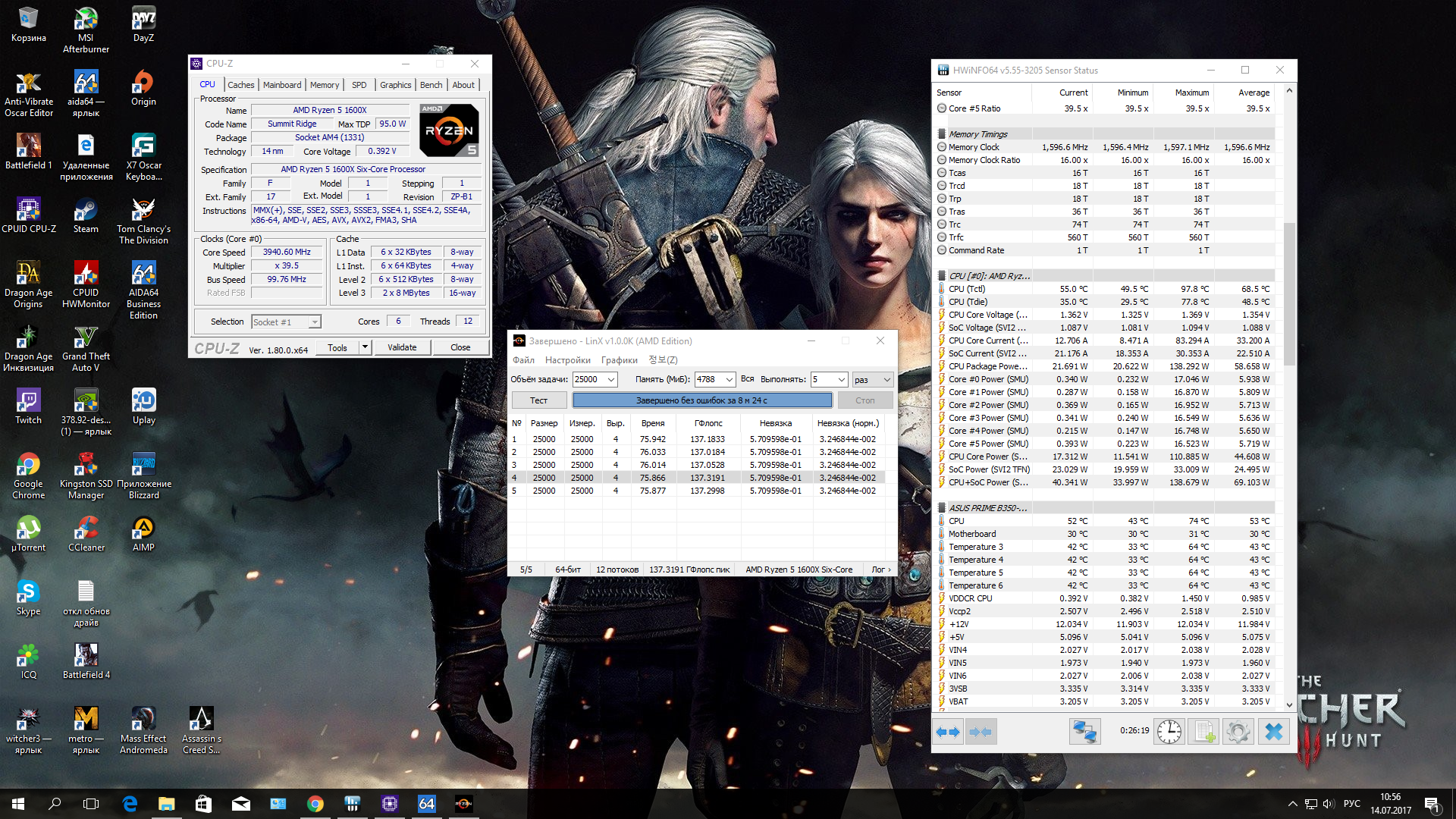Open the LinX Настройки menu

tap(567, 360)
